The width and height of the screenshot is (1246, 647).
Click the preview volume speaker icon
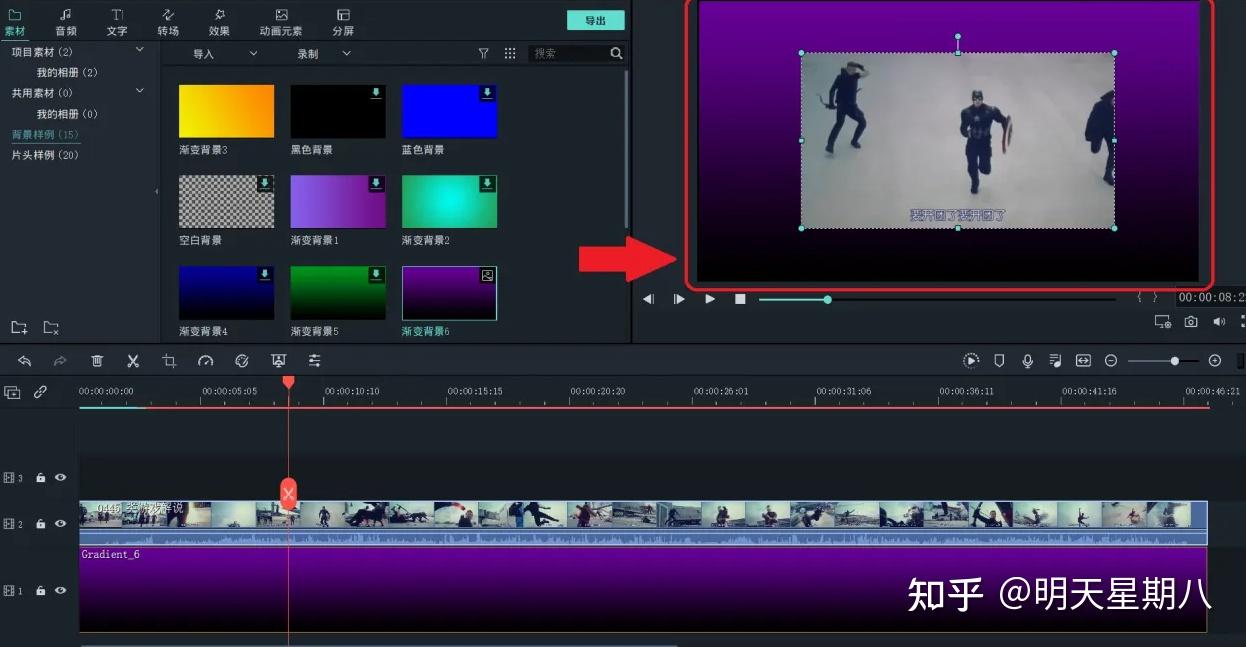pyautogui.click(x=1219, y=322)
